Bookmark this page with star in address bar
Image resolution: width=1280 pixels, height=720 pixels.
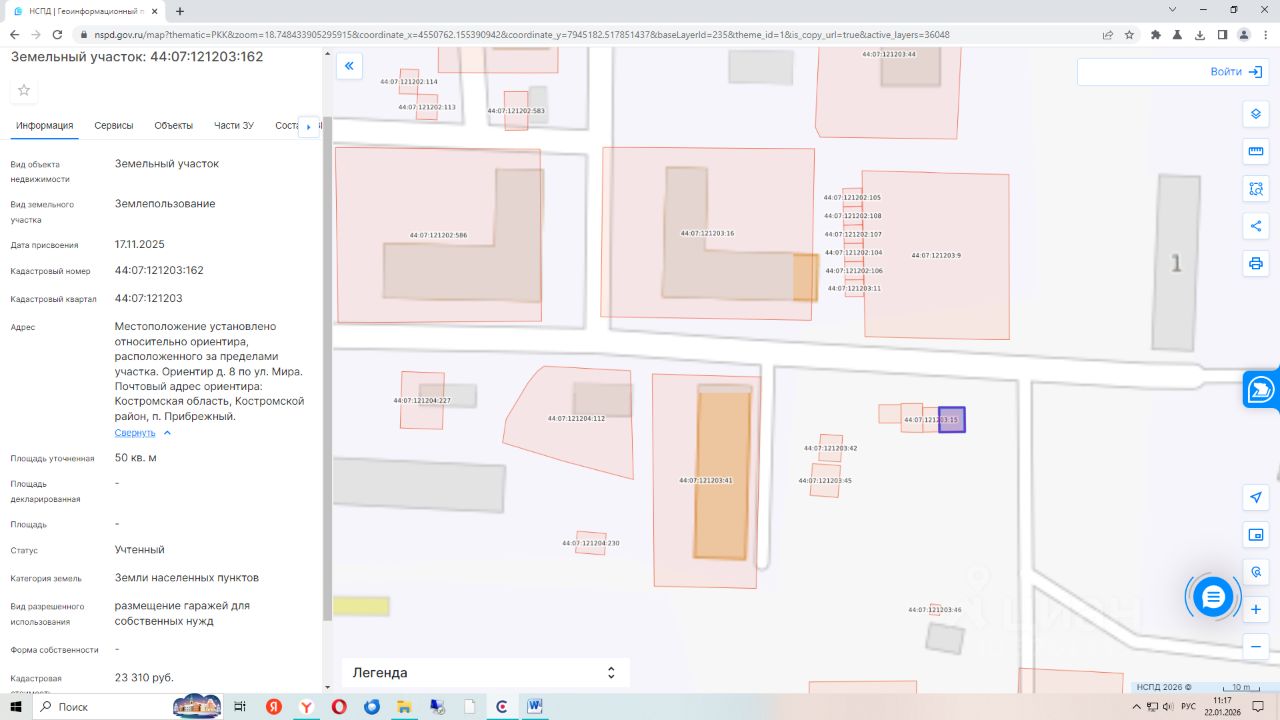[x=1129, y=34]
